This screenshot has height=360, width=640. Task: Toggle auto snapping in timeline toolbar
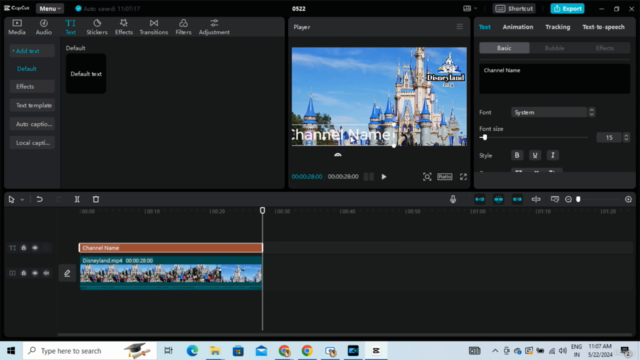coord(498,199)
